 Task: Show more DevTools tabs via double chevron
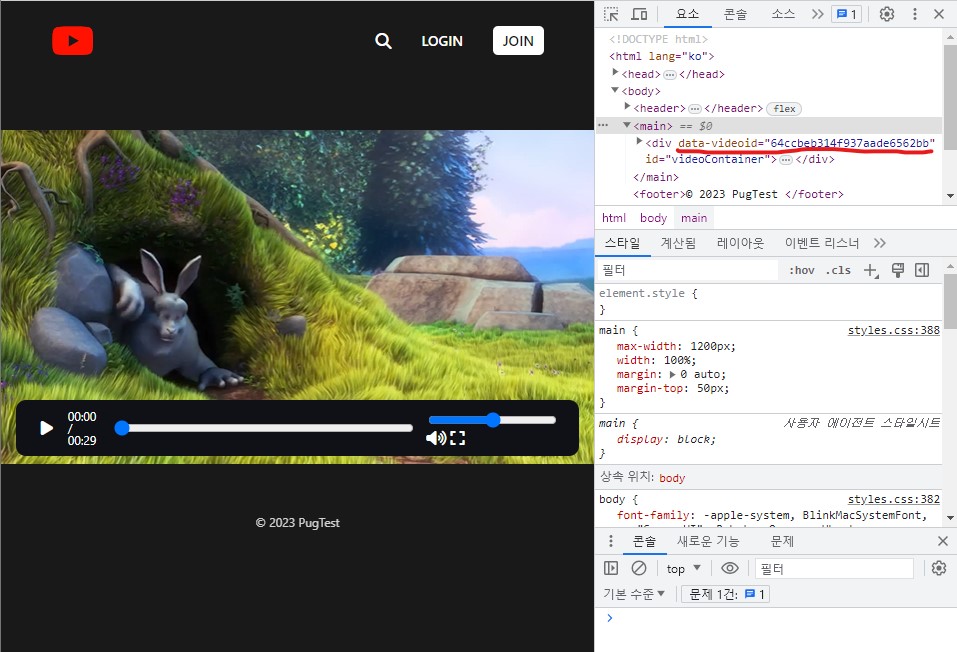tap(817, 14)
